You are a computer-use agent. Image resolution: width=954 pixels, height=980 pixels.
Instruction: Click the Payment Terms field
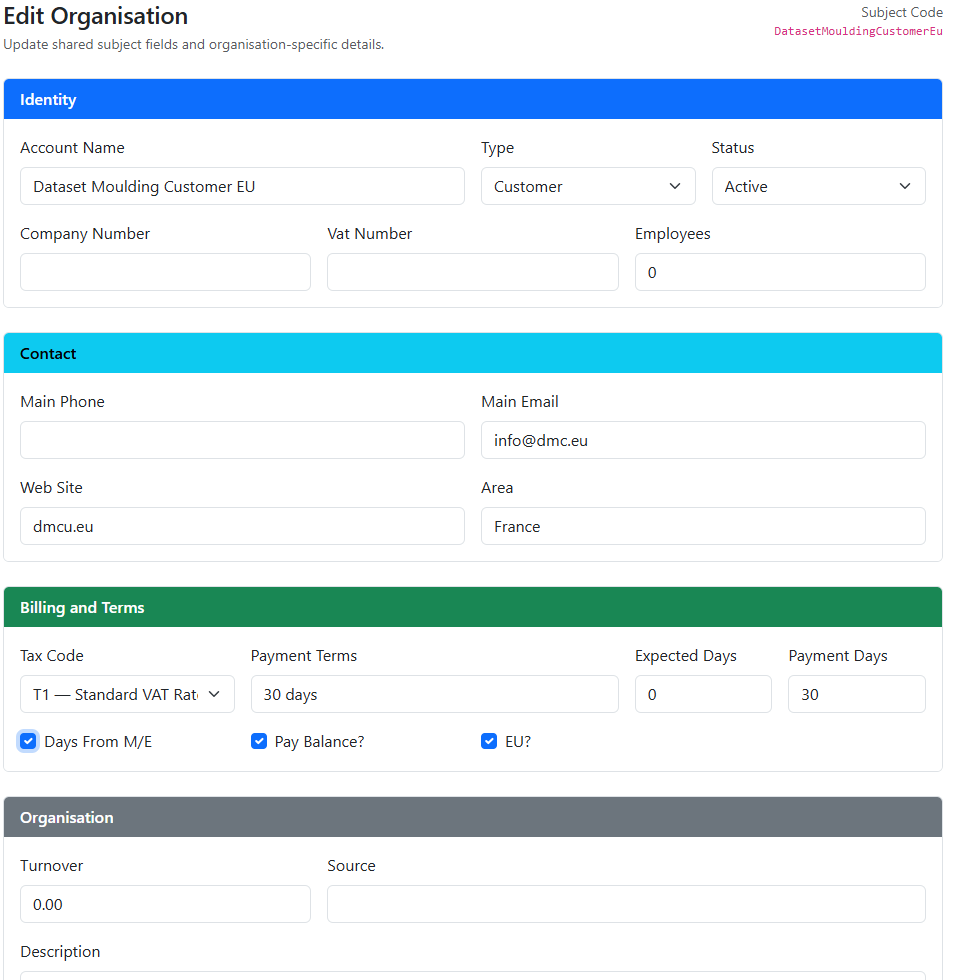point(434,694)
